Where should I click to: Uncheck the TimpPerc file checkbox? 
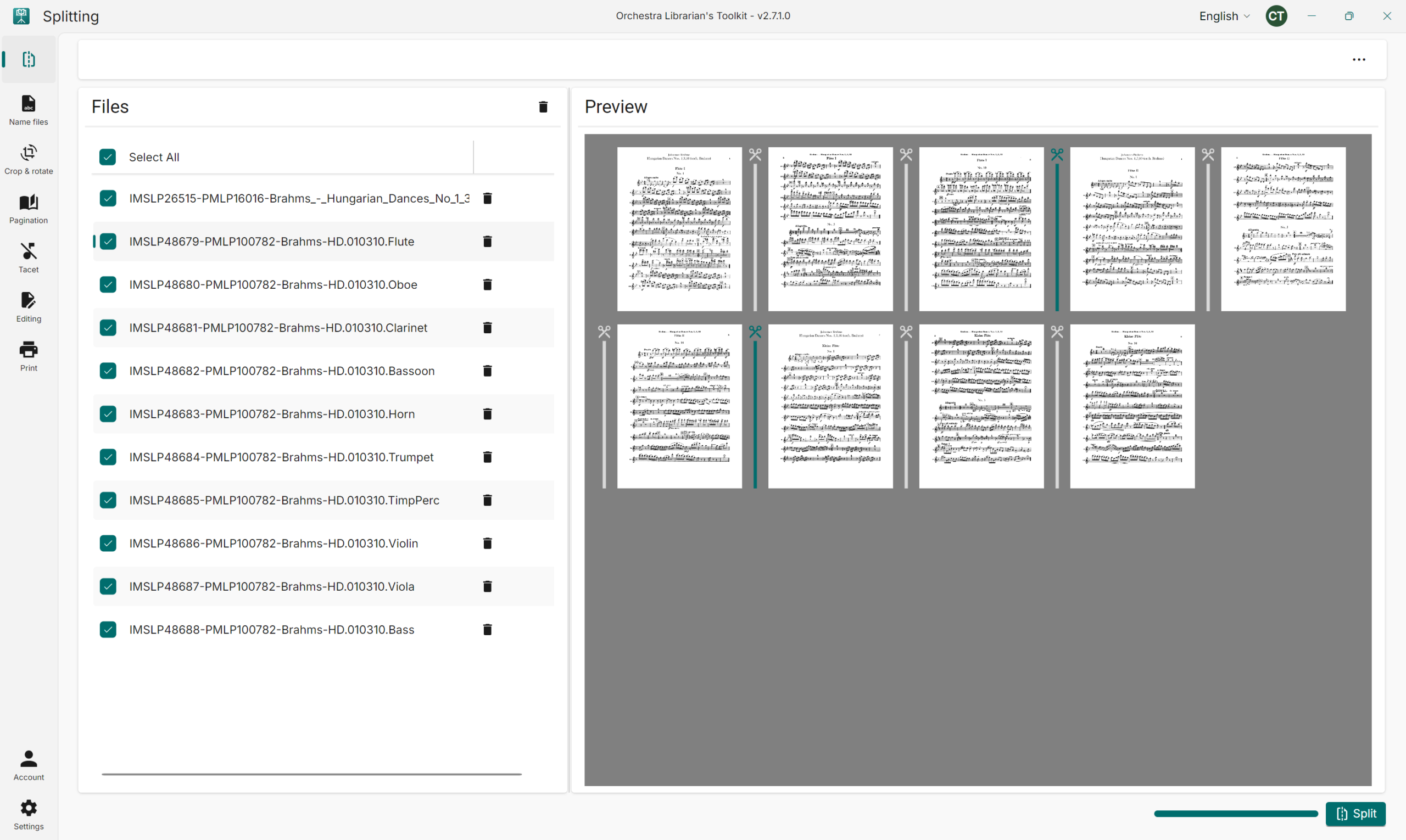(x=108, y=500)
